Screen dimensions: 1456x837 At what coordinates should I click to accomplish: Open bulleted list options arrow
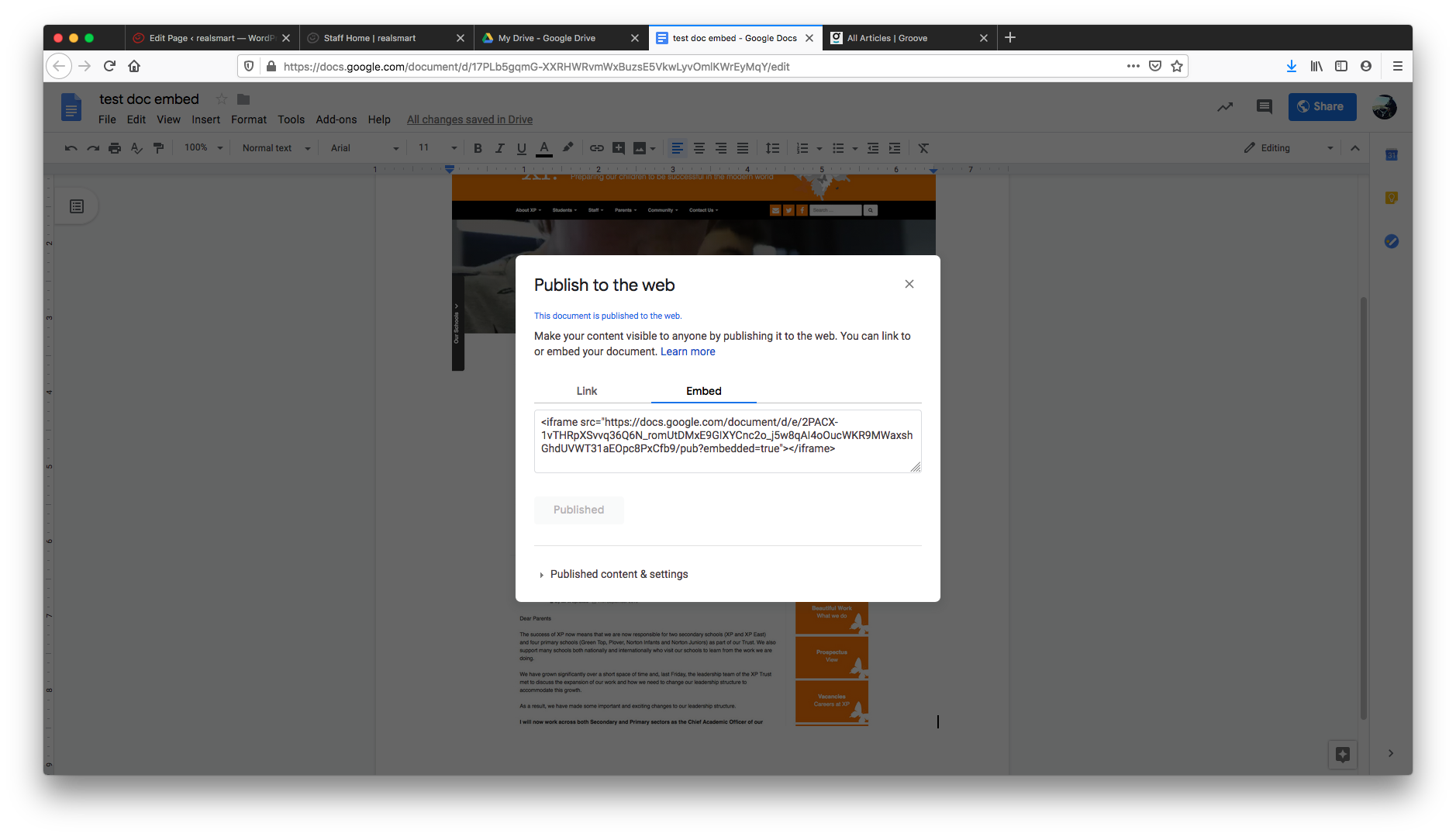[855, 149]
